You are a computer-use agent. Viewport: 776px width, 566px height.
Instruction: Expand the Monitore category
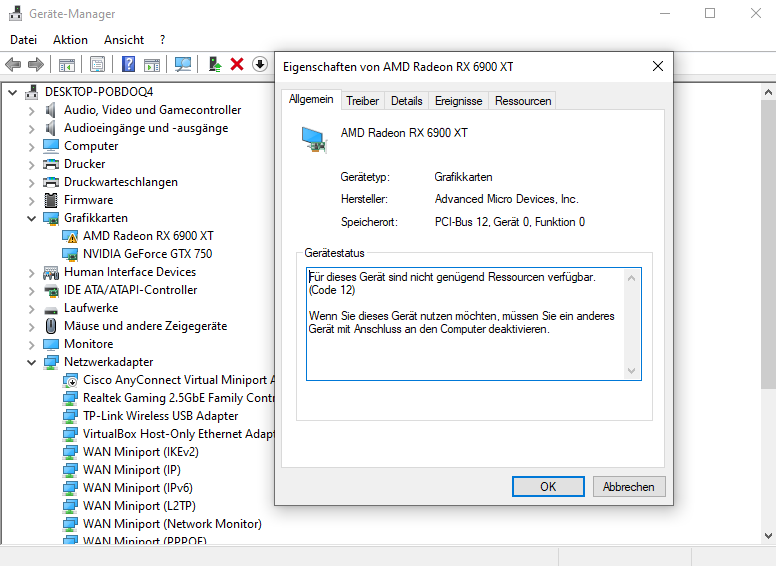click(x=32, y=345)
